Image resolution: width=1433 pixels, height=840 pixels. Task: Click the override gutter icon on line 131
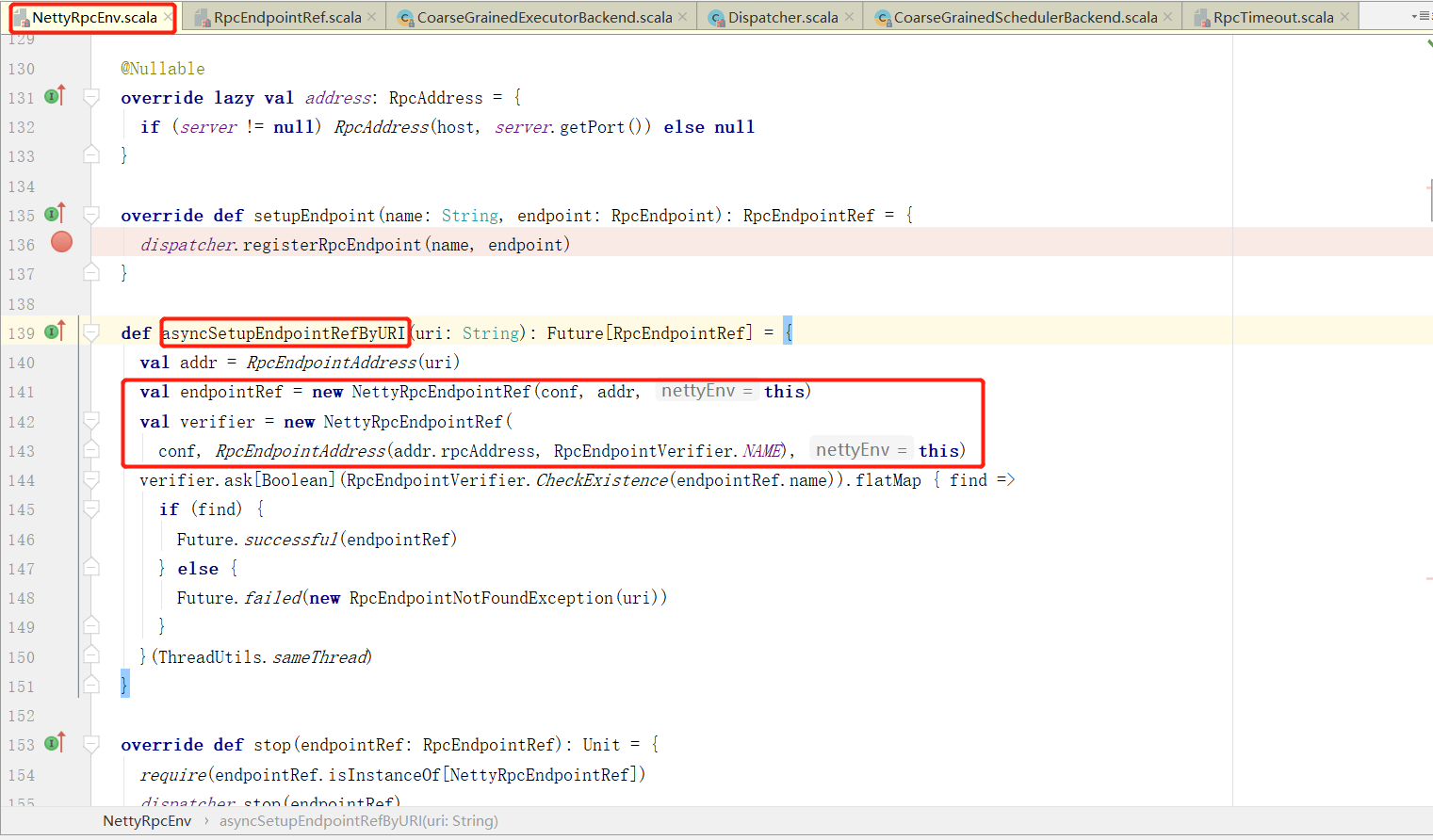tap(55, 96)
